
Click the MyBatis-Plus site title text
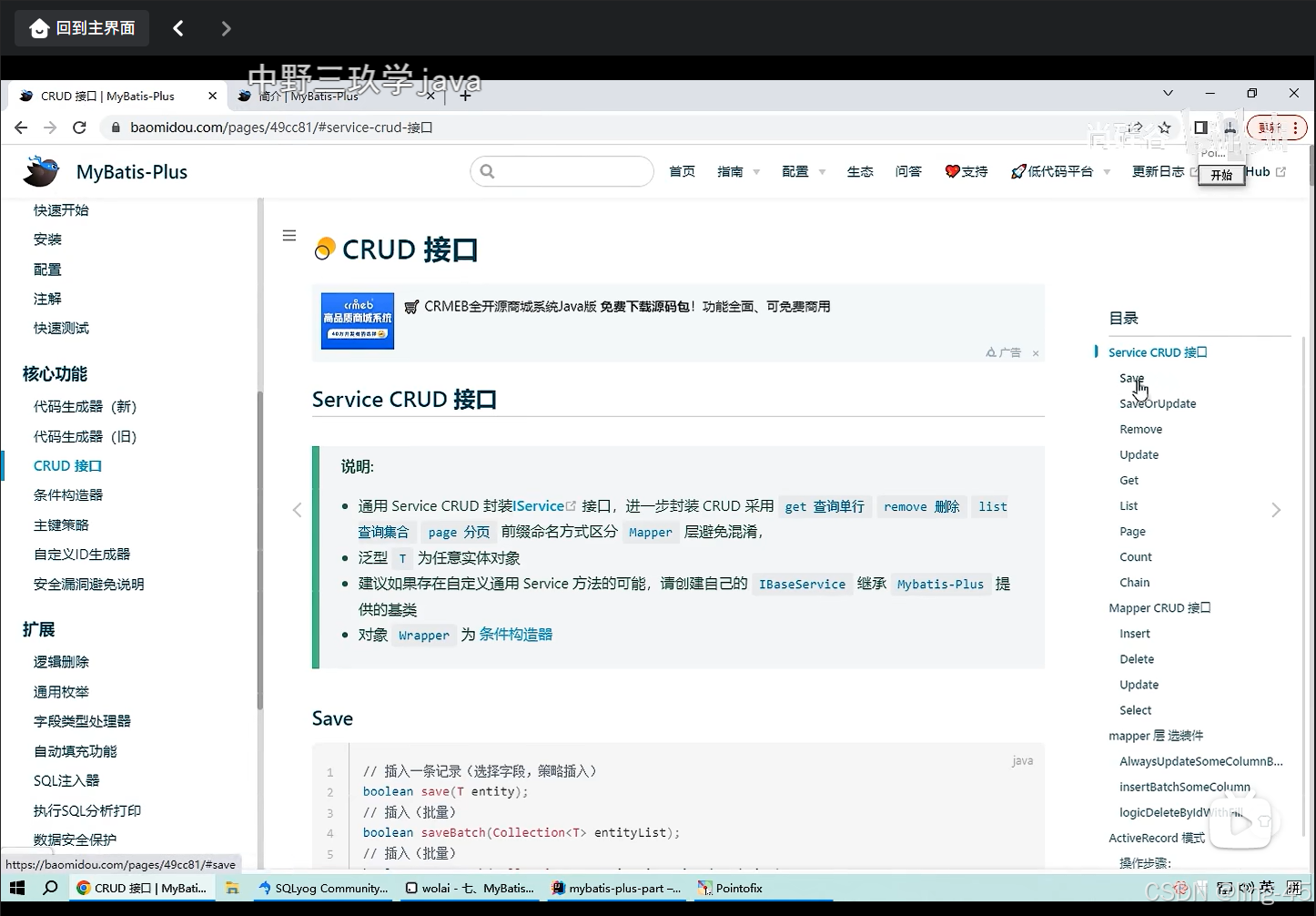tap(132, 172)
